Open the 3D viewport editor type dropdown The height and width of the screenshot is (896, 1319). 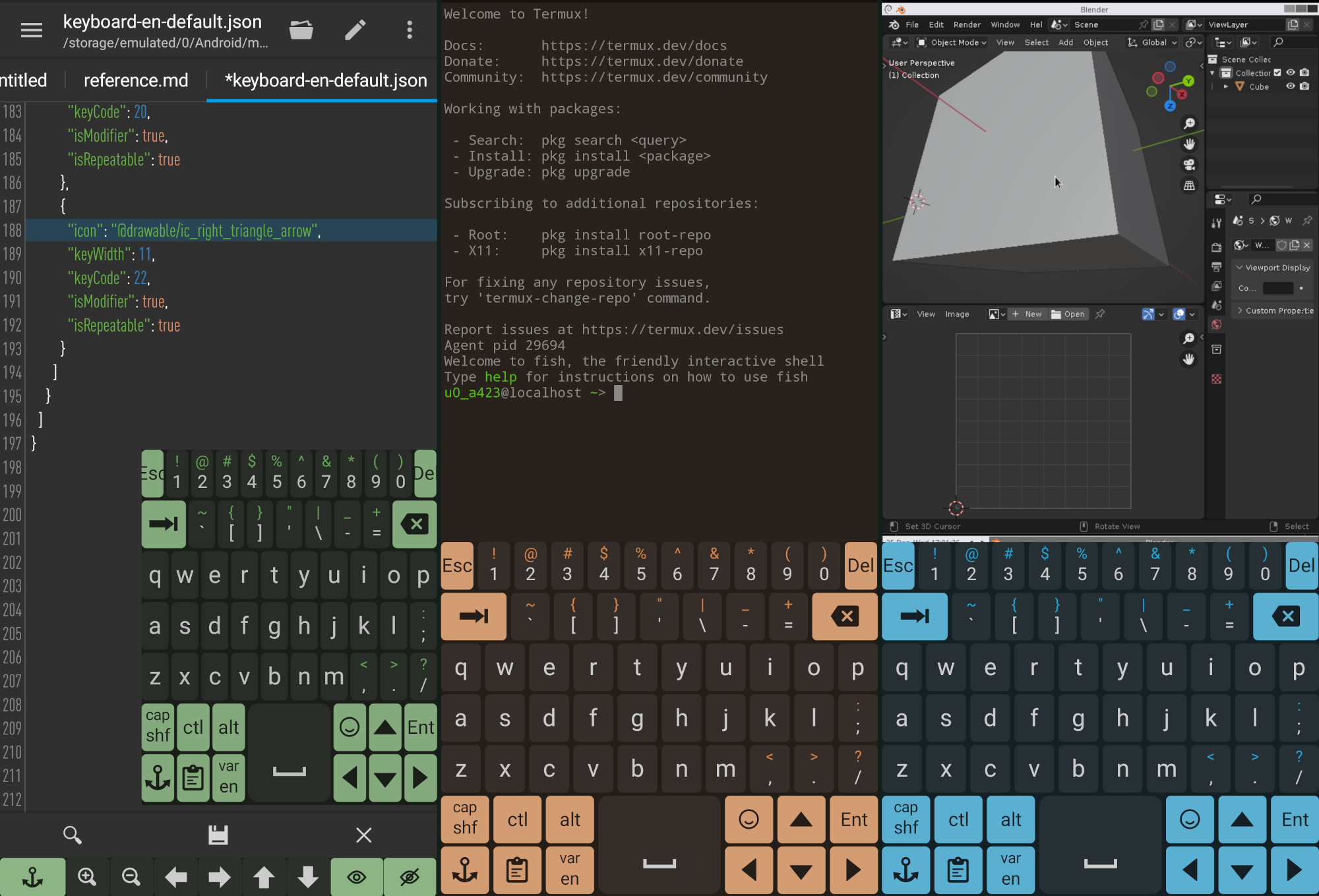point(899,42)
